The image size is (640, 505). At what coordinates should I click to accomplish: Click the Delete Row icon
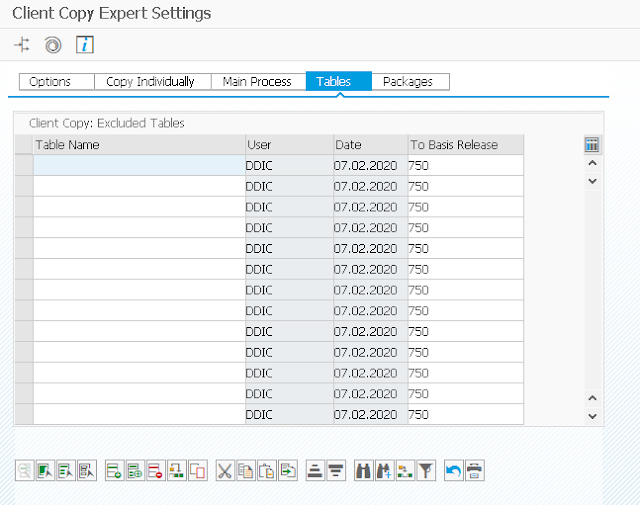(x=155, y=471)
